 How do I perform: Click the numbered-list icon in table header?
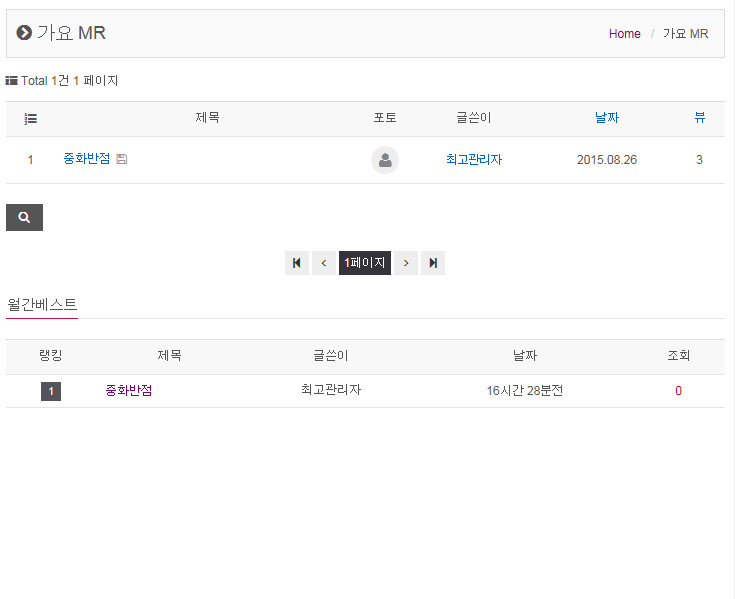[x=30, y=119]
